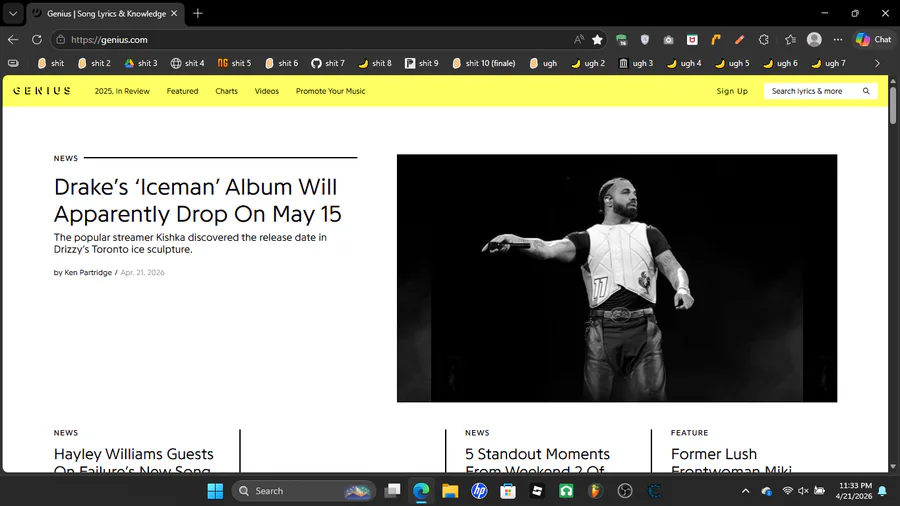
Task: Open the clock showing 11:33 PM
Action: 854,491
